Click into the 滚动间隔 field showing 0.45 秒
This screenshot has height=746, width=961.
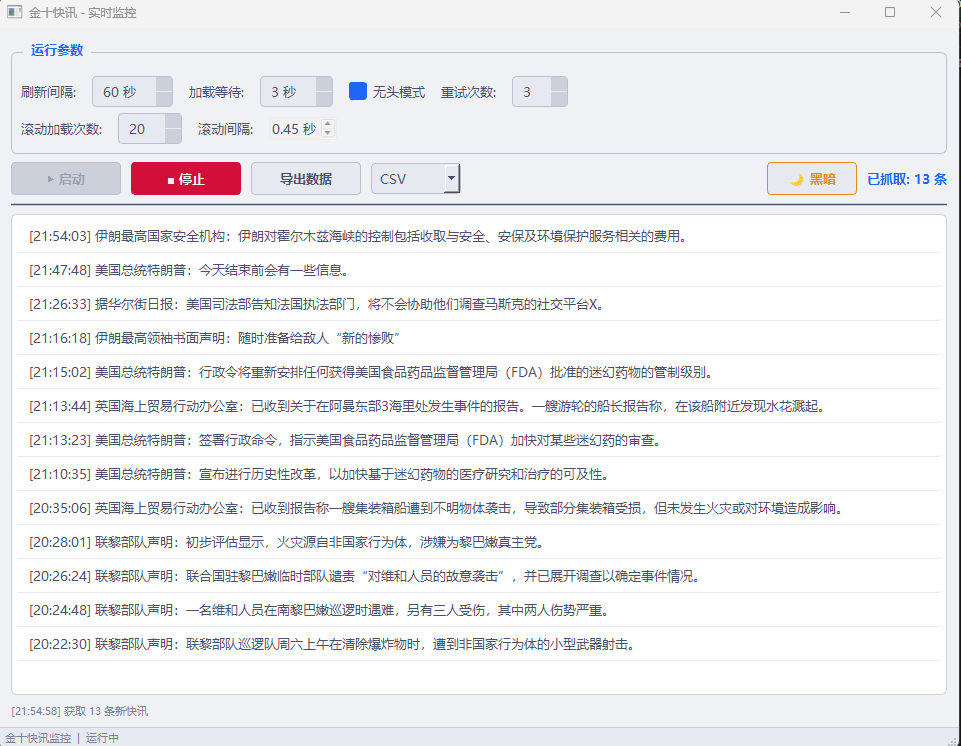[x=295, y=129]
